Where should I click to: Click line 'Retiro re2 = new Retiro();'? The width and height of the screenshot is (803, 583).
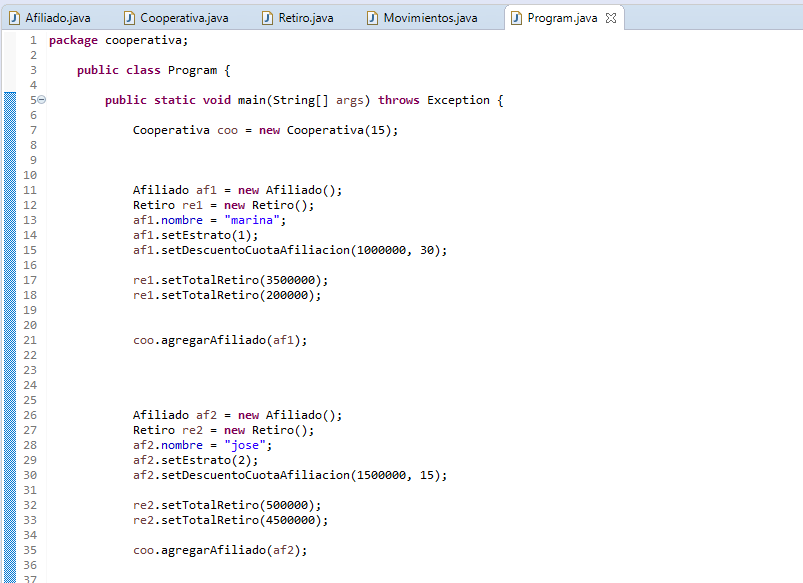(223, 430)
